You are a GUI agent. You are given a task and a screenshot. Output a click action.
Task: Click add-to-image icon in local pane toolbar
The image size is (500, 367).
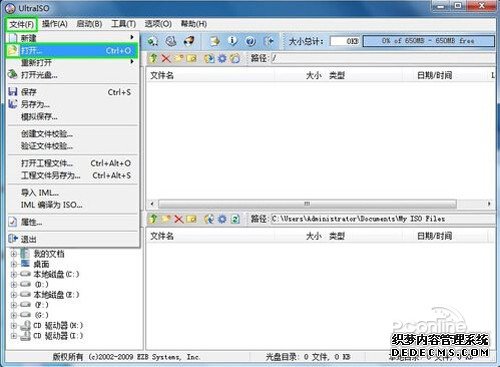(x=209, y=219)
